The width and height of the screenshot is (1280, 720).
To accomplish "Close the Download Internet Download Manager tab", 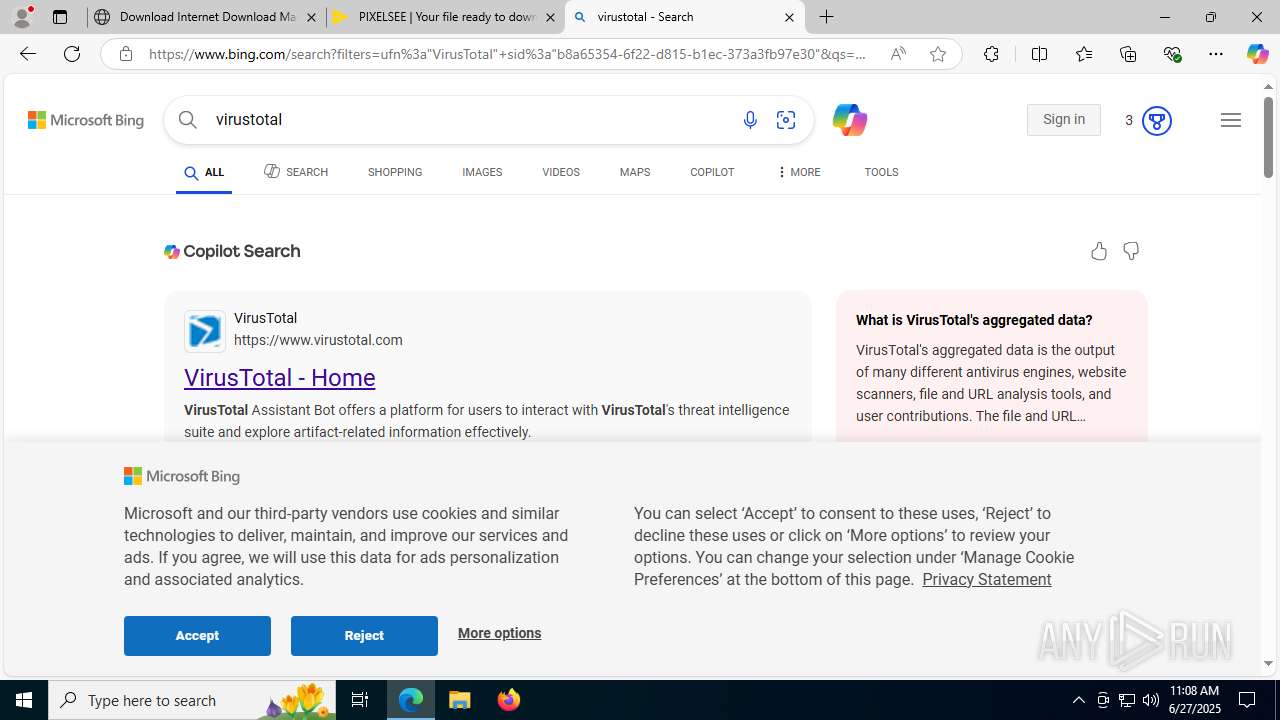I will 311,17.
